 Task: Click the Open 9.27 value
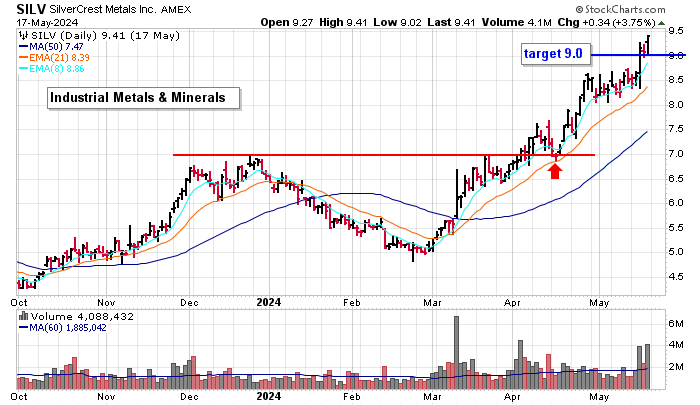[x=287, y=22]
